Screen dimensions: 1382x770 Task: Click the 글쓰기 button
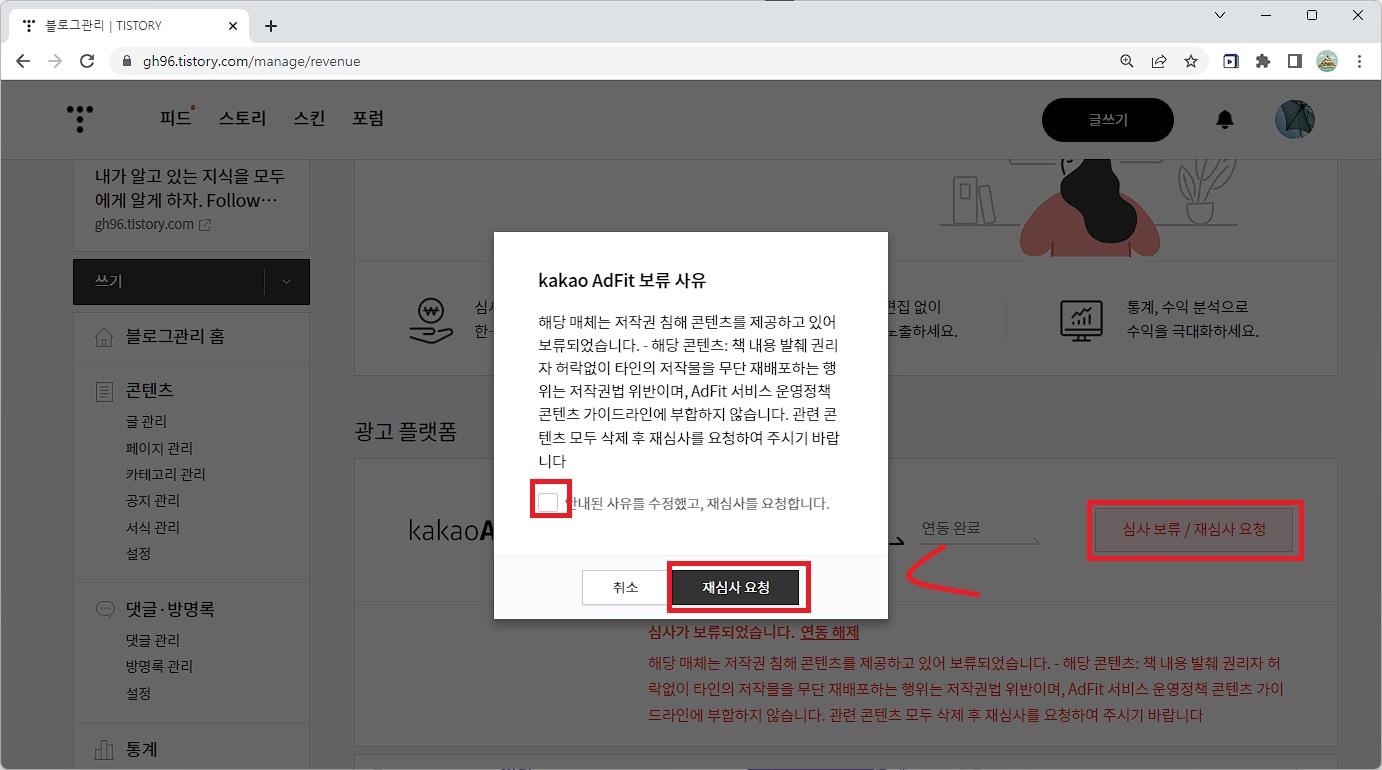click(x=1108, y=120)
